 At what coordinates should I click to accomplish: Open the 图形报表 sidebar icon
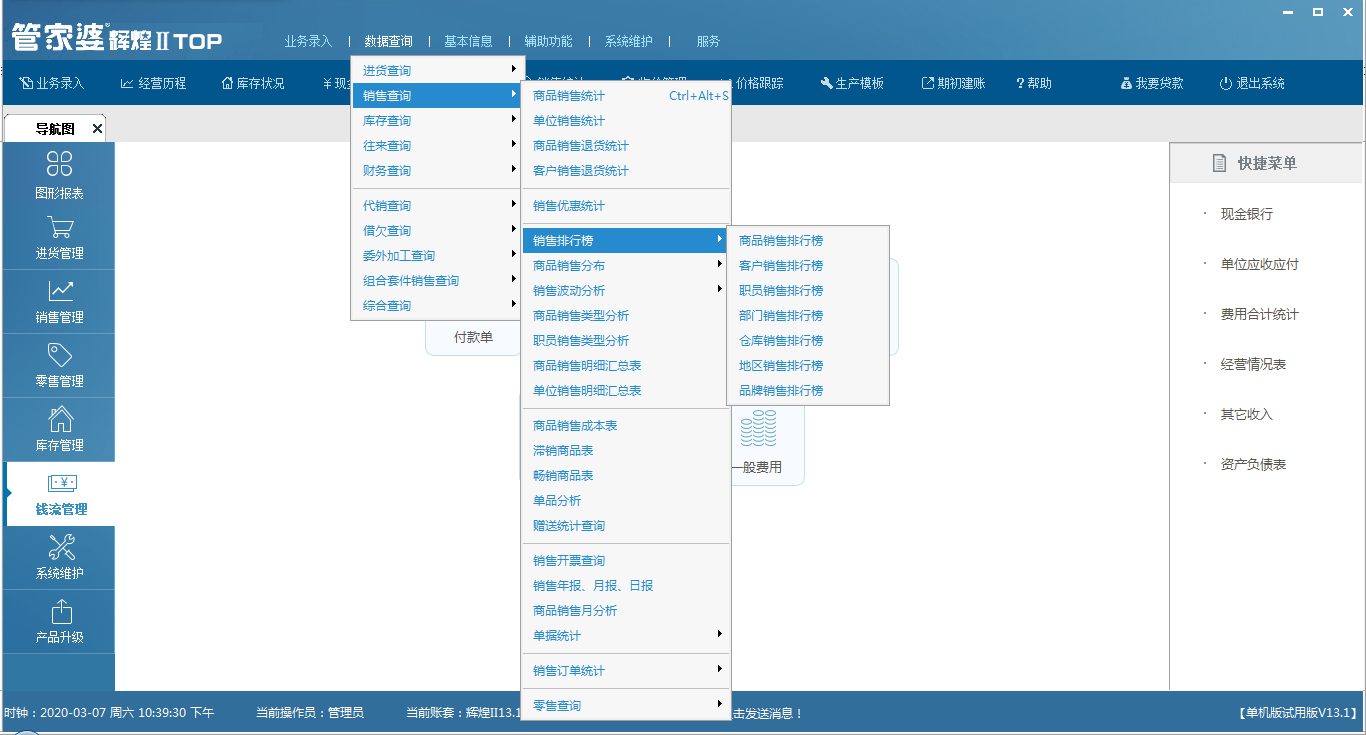pyautogui.click(x=59, y=165)
